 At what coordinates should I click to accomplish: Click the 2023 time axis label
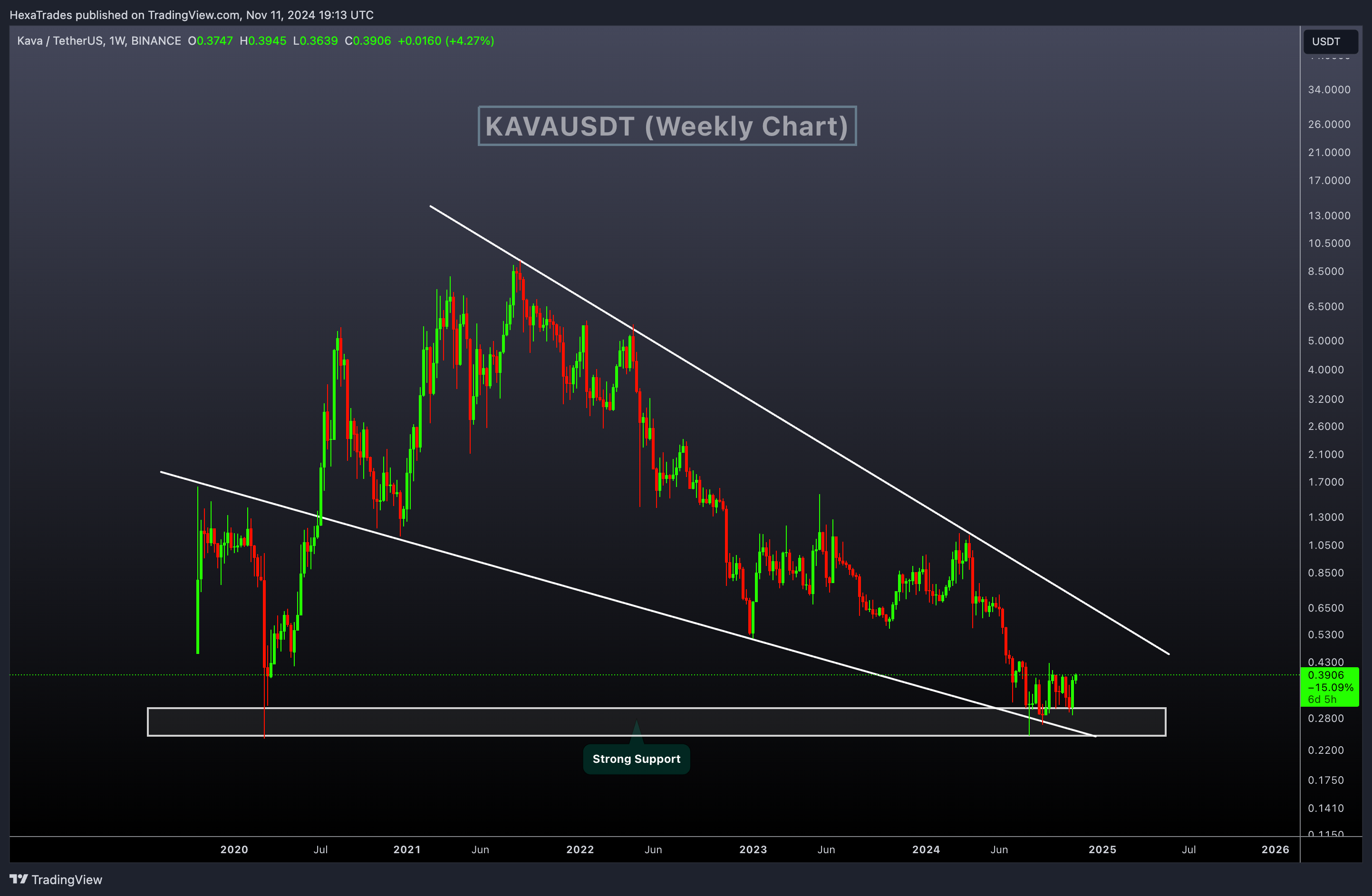(753, 849)
